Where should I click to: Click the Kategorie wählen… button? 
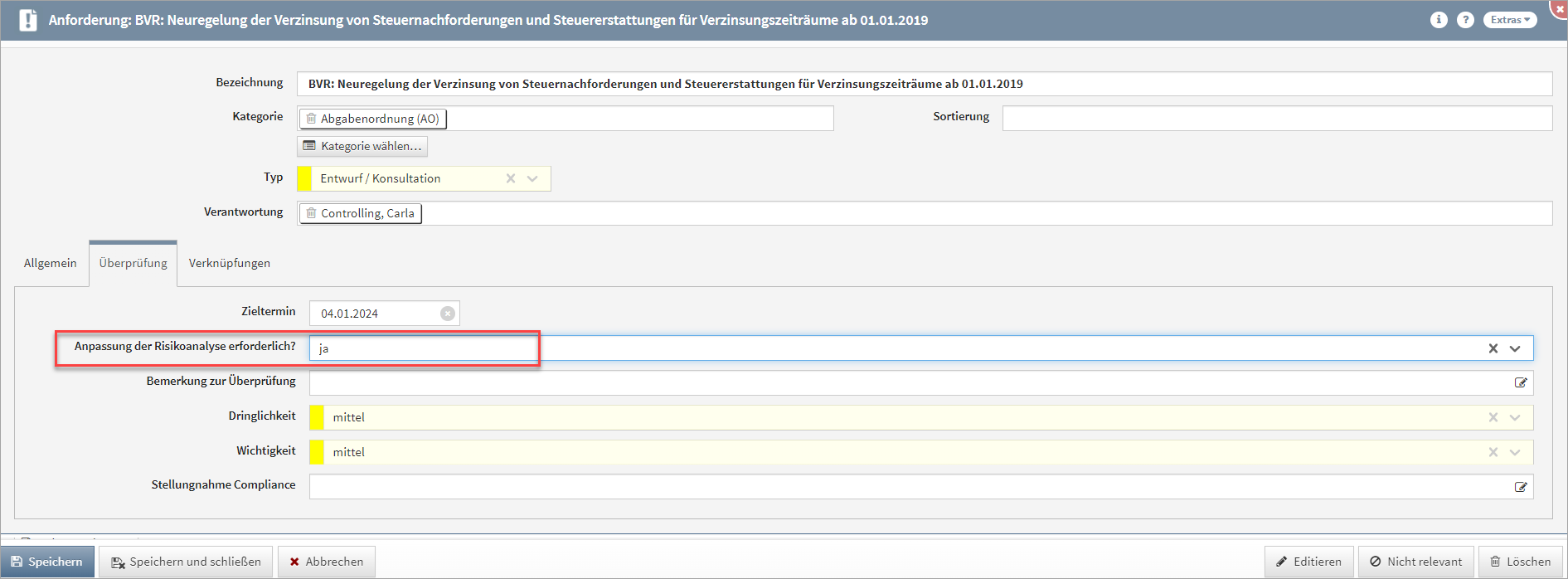[362, 146]
